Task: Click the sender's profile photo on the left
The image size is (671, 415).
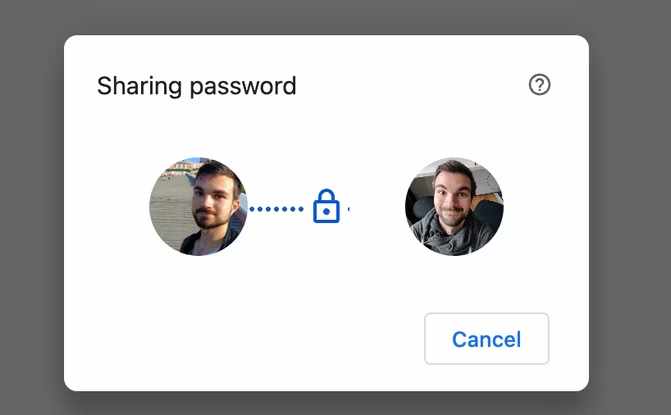Action: coord(198,206)
